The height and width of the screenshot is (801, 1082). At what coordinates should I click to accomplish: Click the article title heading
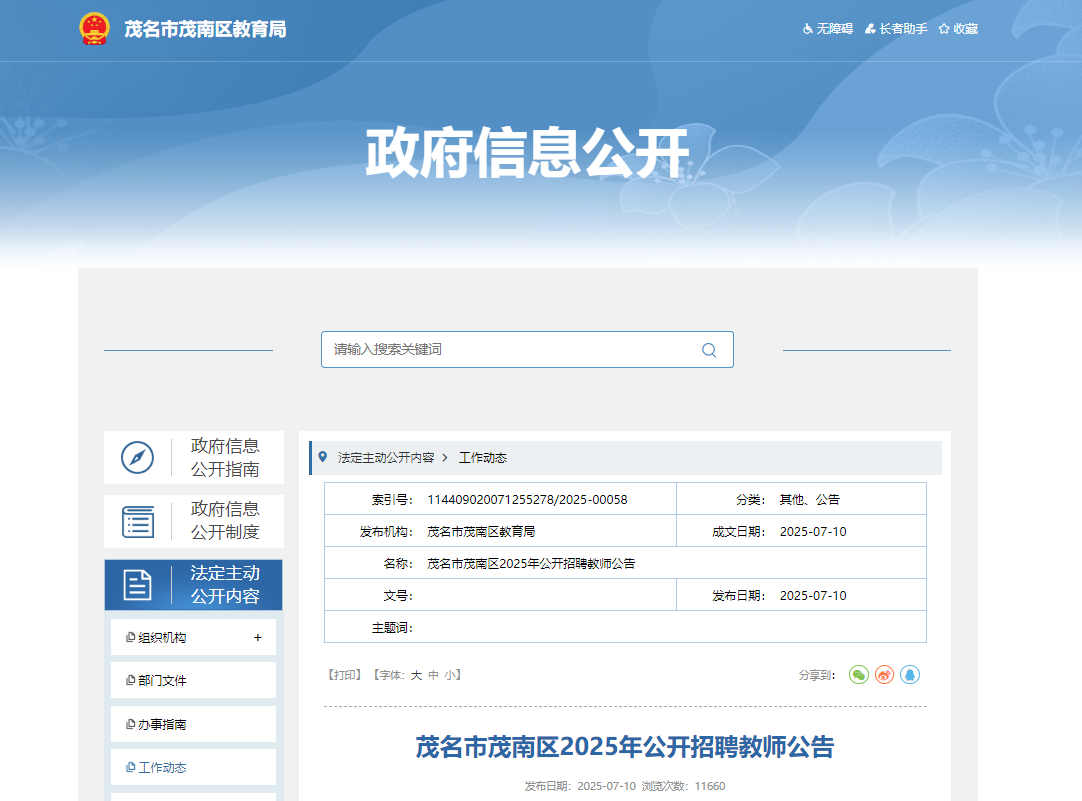[x=624, y=746]
